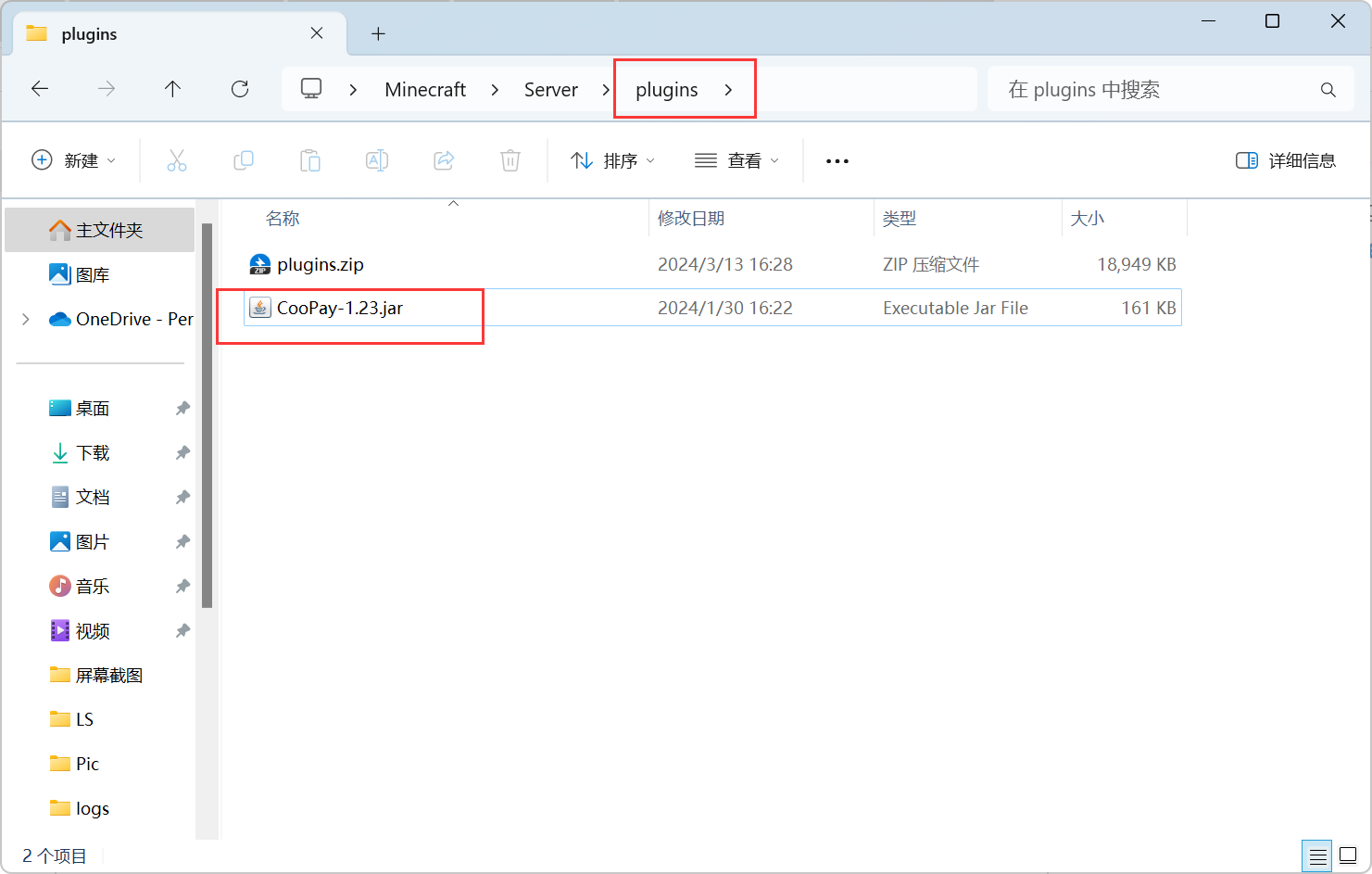Screen dimensions: 1372x874
Task: Click the Minecraft breadcrumb
Action: [x=425, y=90]
